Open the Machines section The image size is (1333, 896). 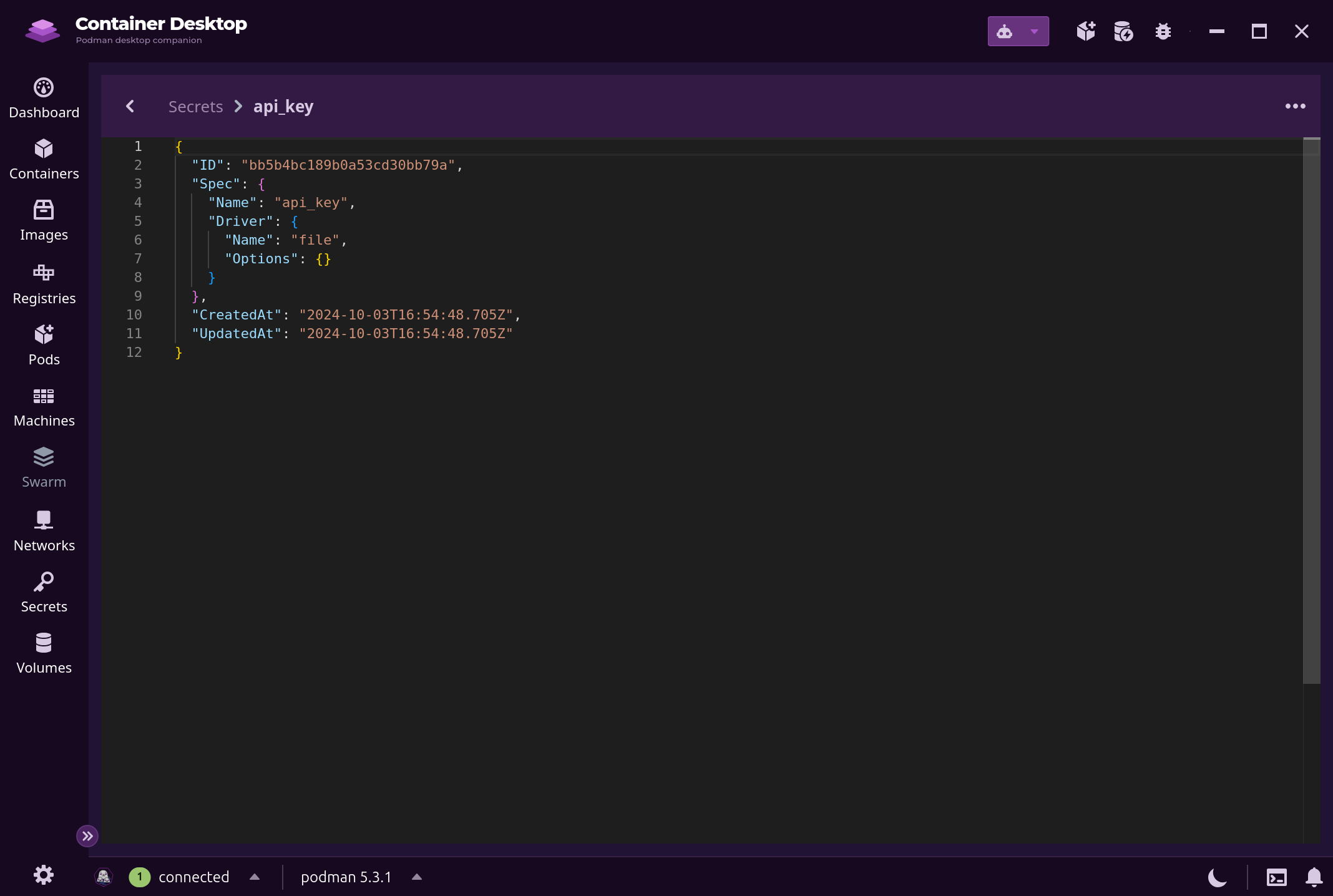(44, 407)
